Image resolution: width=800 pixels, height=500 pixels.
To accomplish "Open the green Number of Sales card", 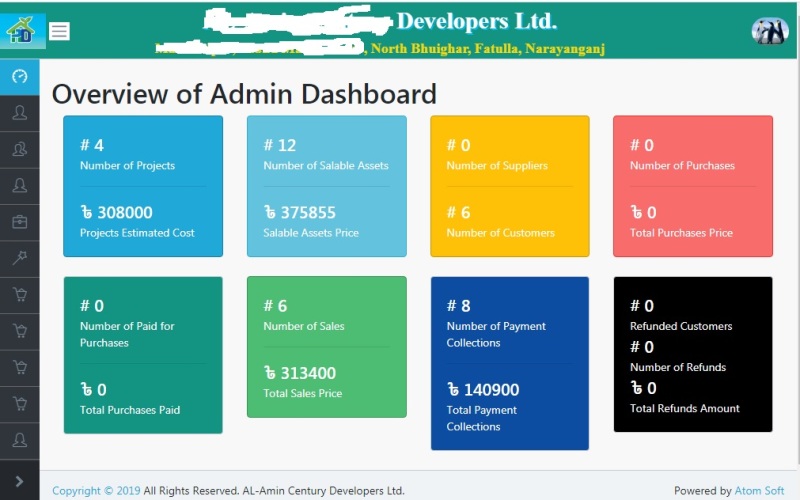I will (x=326, y=346).
